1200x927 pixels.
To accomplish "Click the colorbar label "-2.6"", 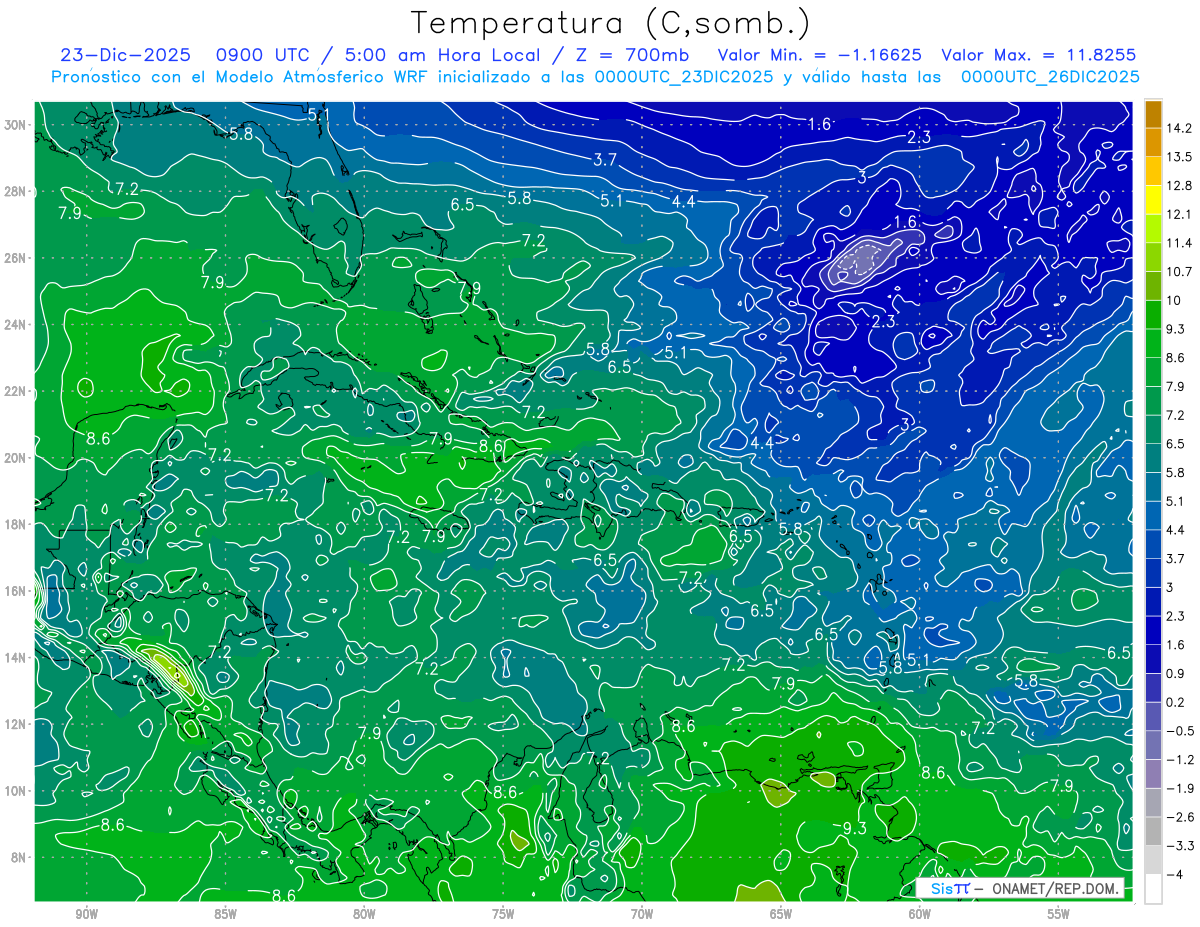I will [1179, 817].
